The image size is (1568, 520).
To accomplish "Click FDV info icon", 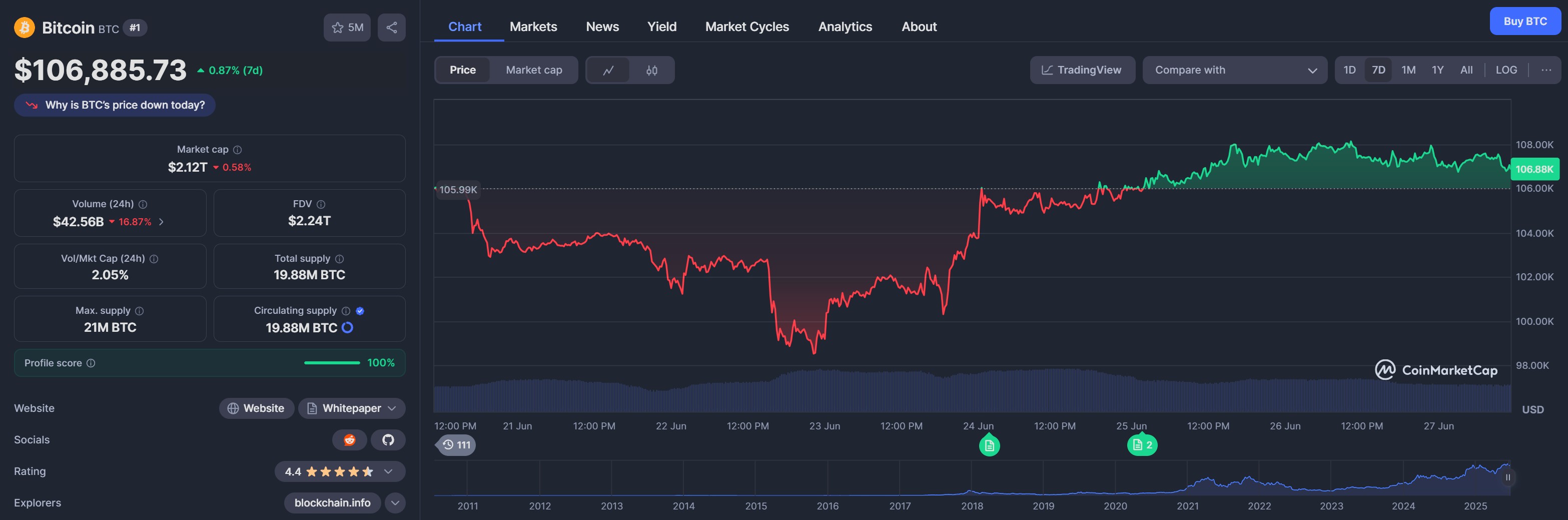I will (321, 205).
